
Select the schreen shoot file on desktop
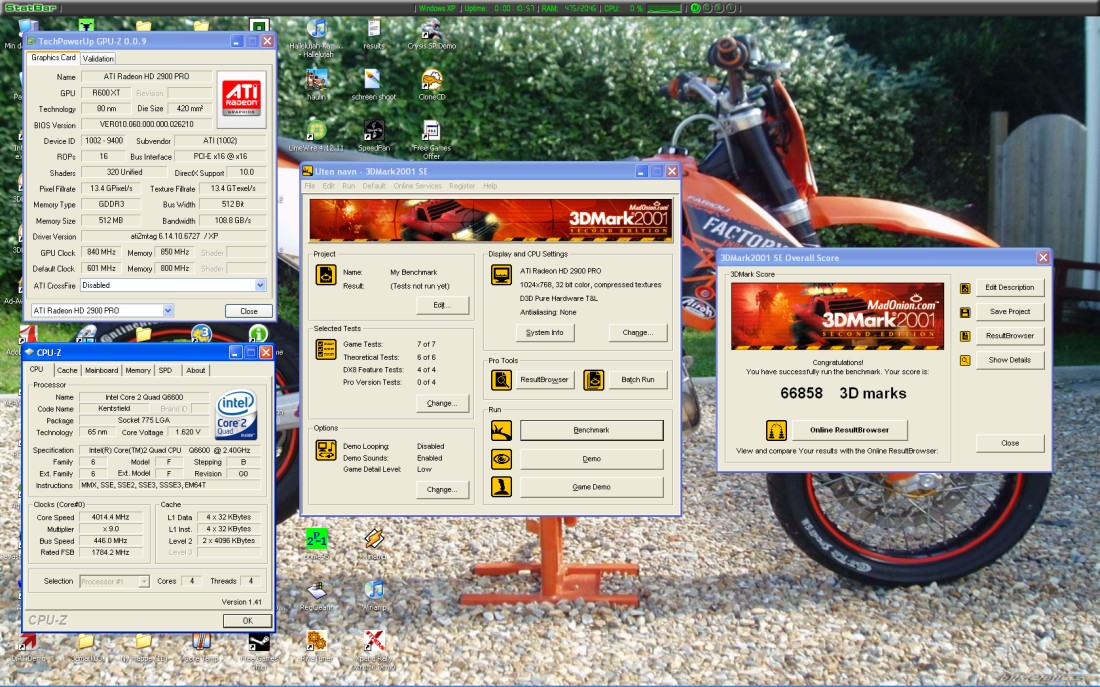(x=373, y=85)
